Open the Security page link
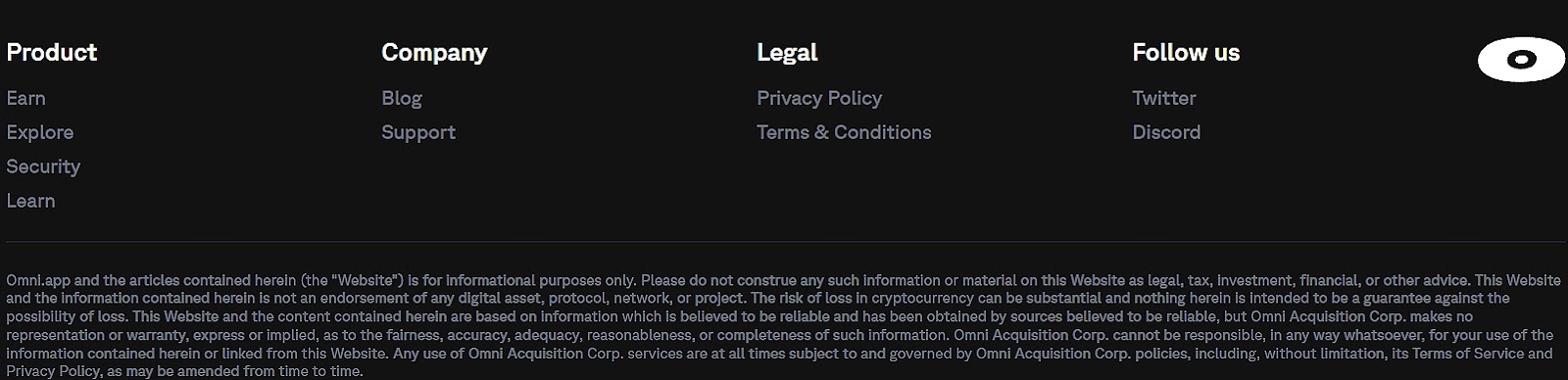The width and height of the screenshot is (1568, 380). point(43,166)
